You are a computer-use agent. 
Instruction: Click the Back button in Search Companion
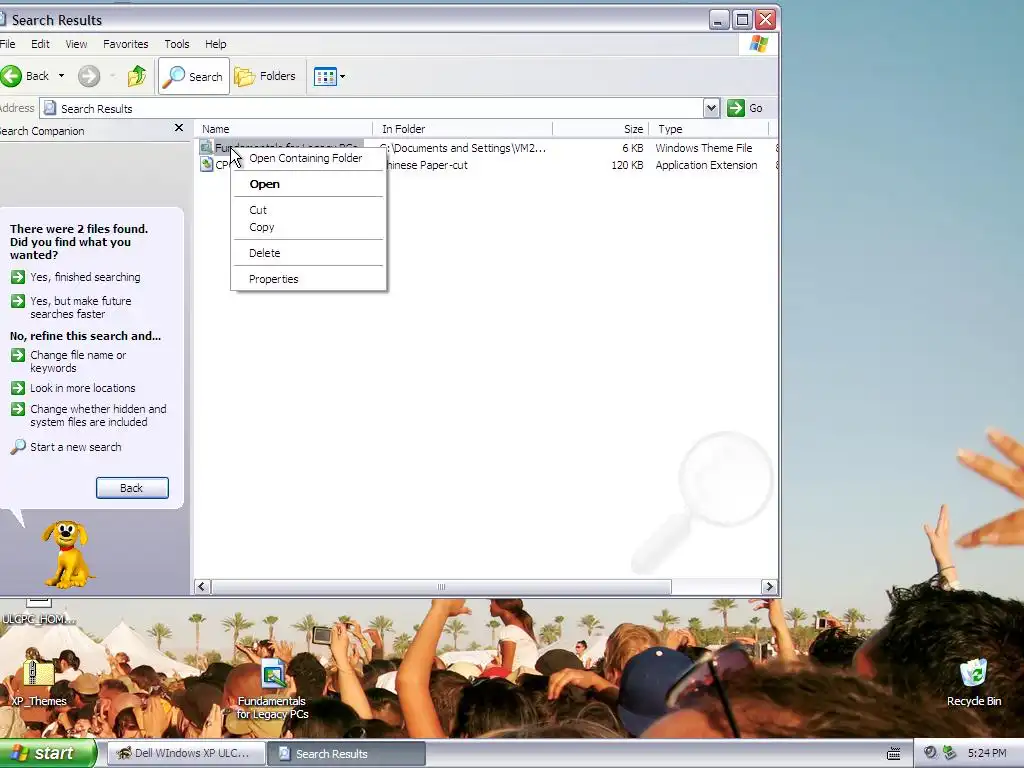pyautogui.click(x=132, y=488)
